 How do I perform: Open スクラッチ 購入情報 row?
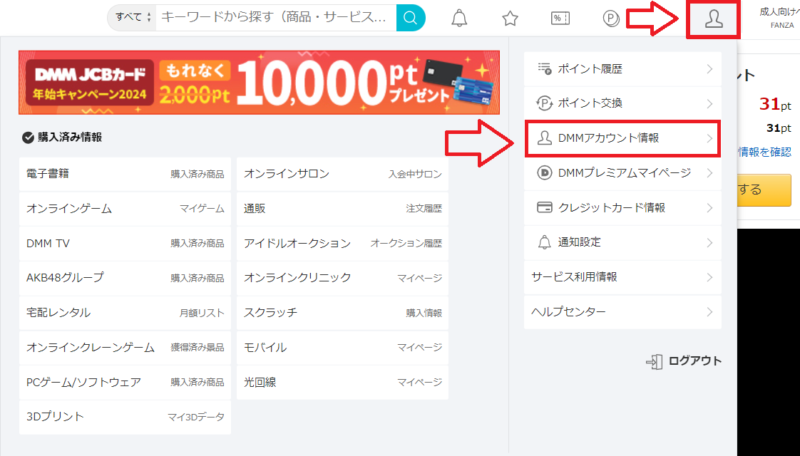(342, 313)
